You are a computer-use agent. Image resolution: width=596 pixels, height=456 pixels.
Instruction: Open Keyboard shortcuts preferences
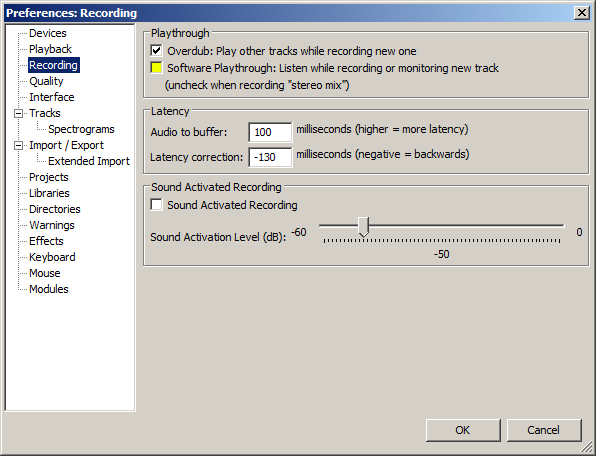(x=52, y=257)
